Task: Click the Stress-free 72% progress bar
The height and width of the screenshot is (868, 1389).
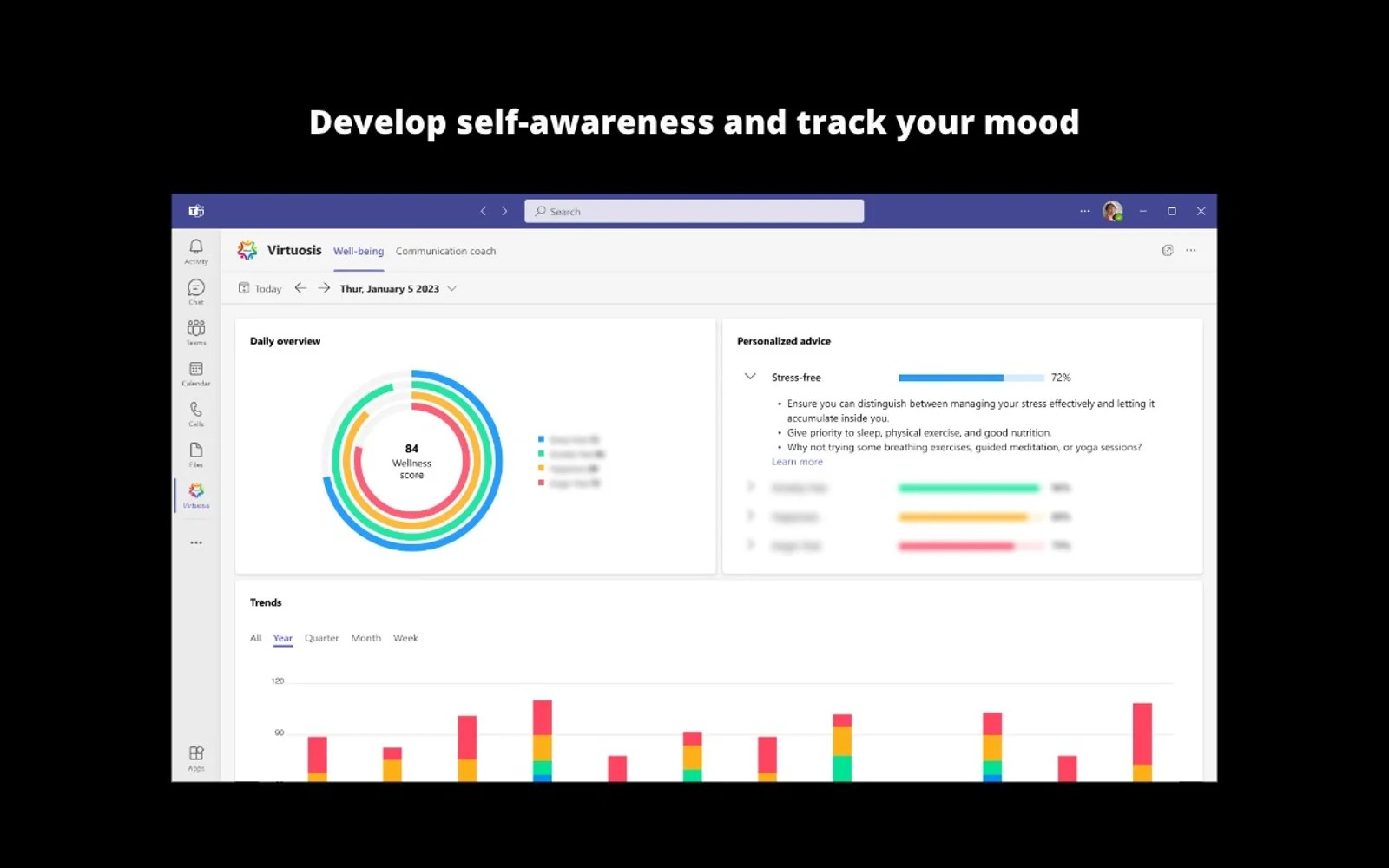Action: 971,378
